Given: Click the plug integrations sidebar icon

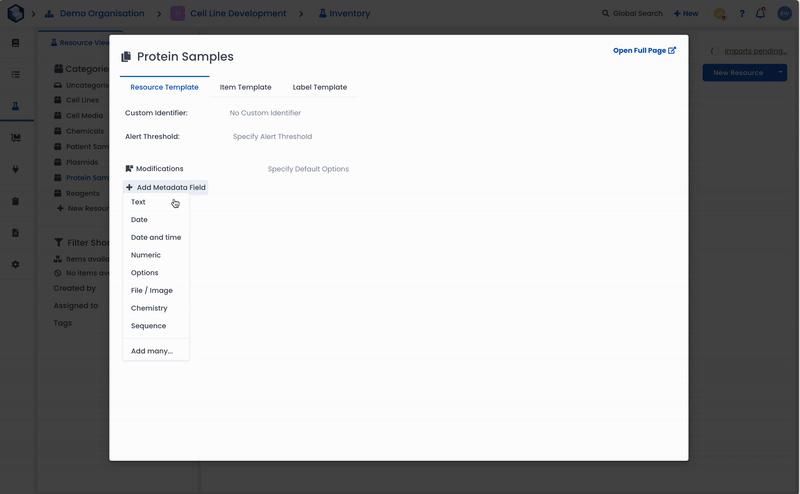Looking at the screenshot, I should (15, 169).
